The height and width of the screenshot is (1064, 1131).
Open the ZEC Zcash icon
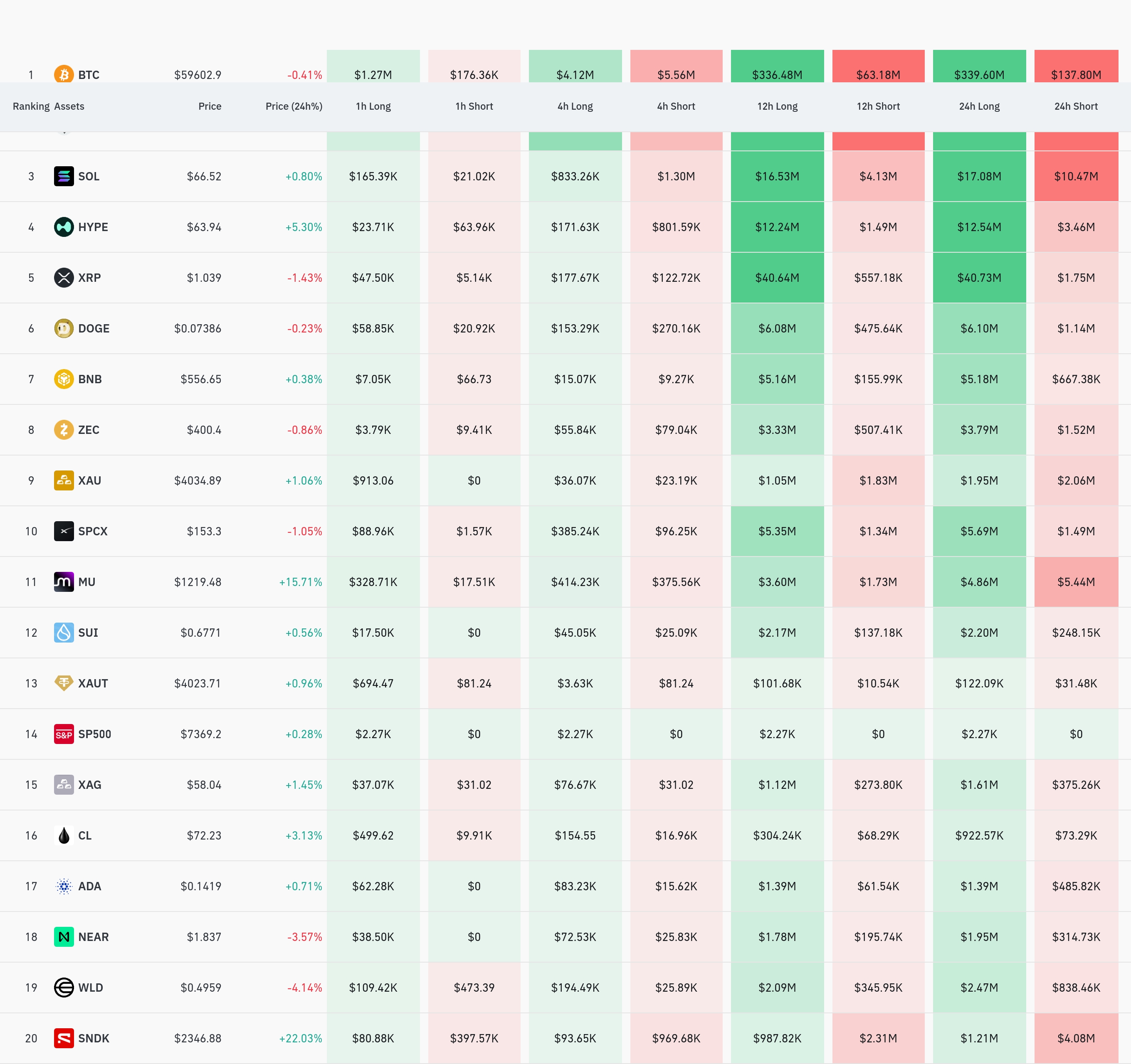[x=64, y=429]
